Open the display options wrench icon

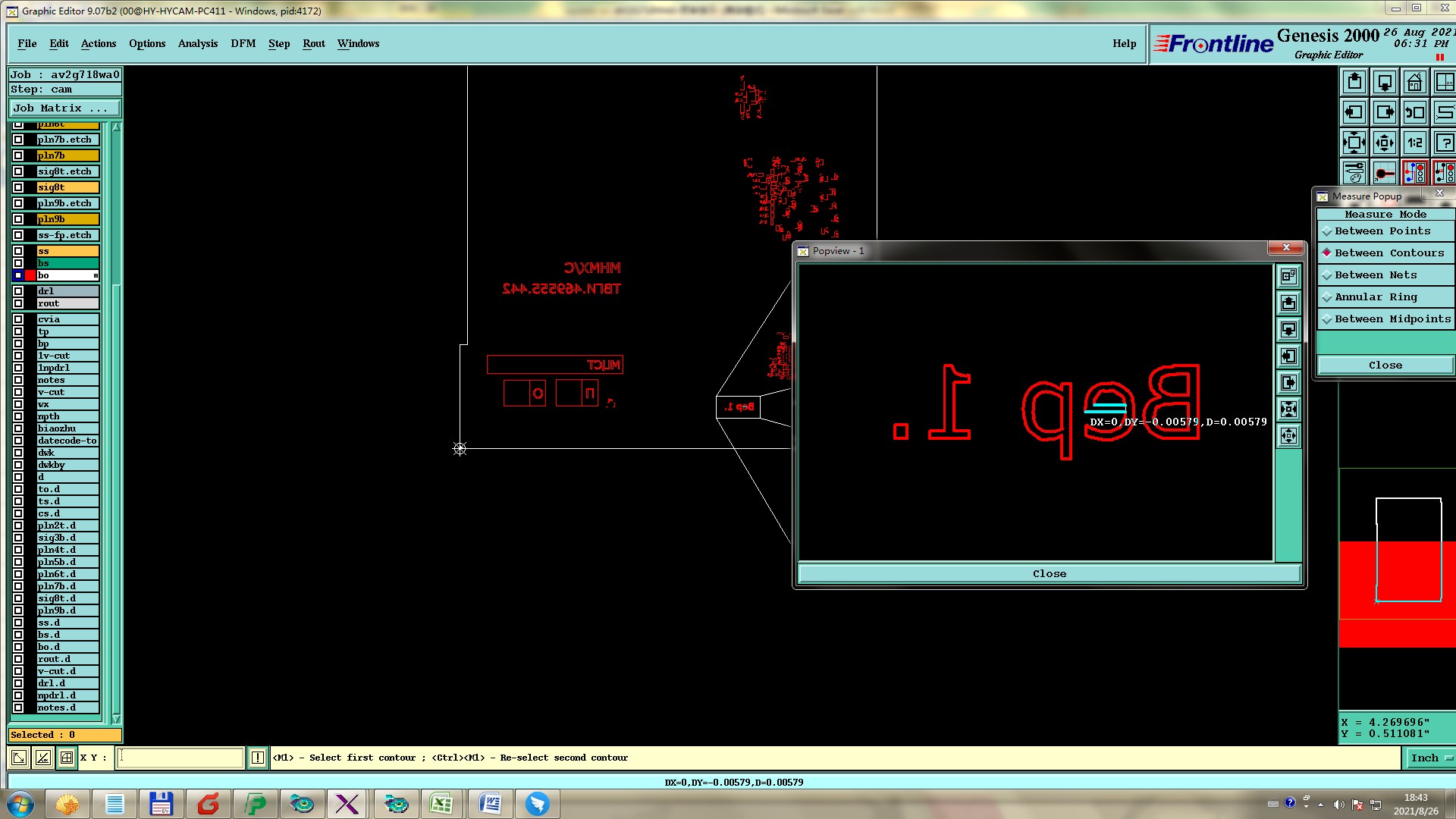[x=1354, y=173]
